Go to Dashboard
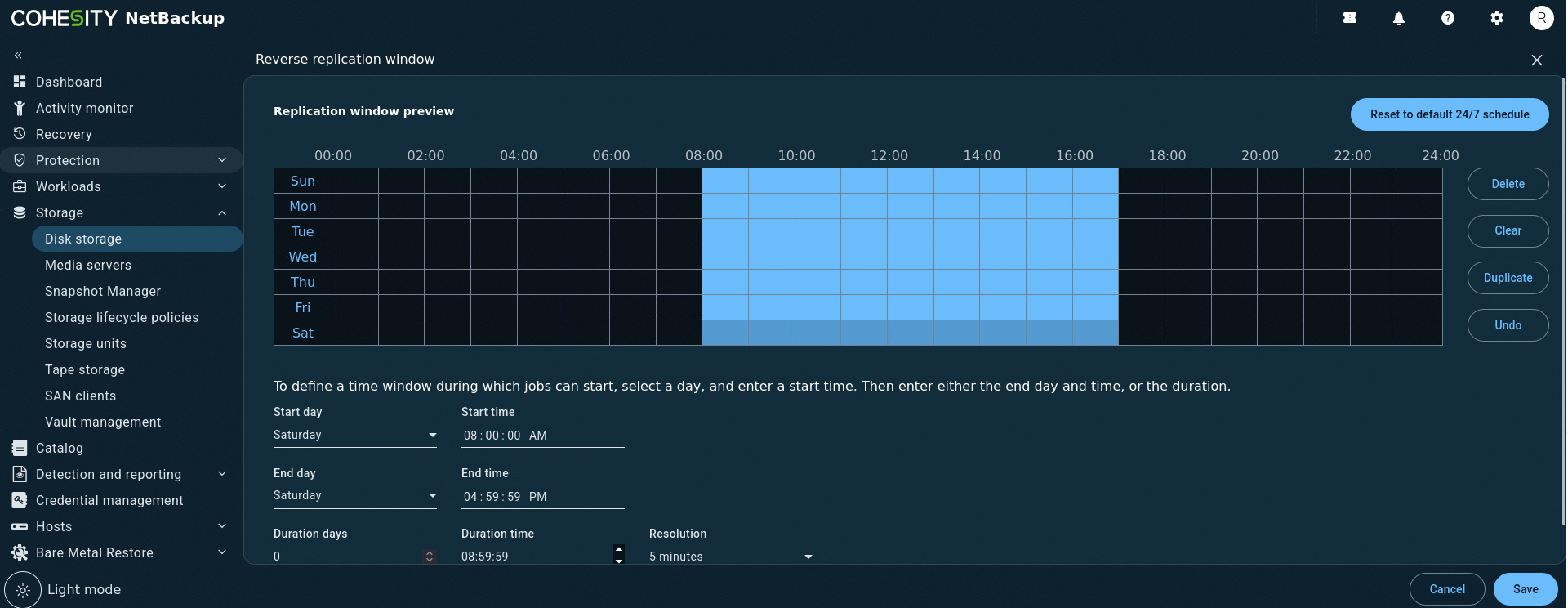1568x608 pixels. point(69,82)
